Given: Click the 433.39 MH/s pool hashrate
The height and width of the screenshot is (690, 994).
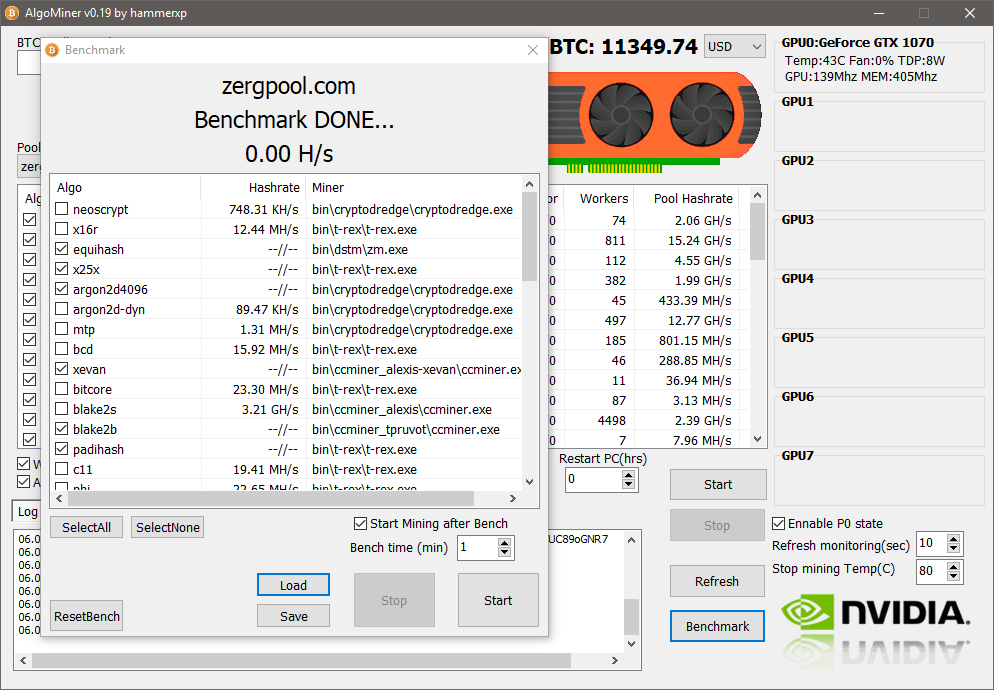Looking at the screenshot, I should coord(695,301).
